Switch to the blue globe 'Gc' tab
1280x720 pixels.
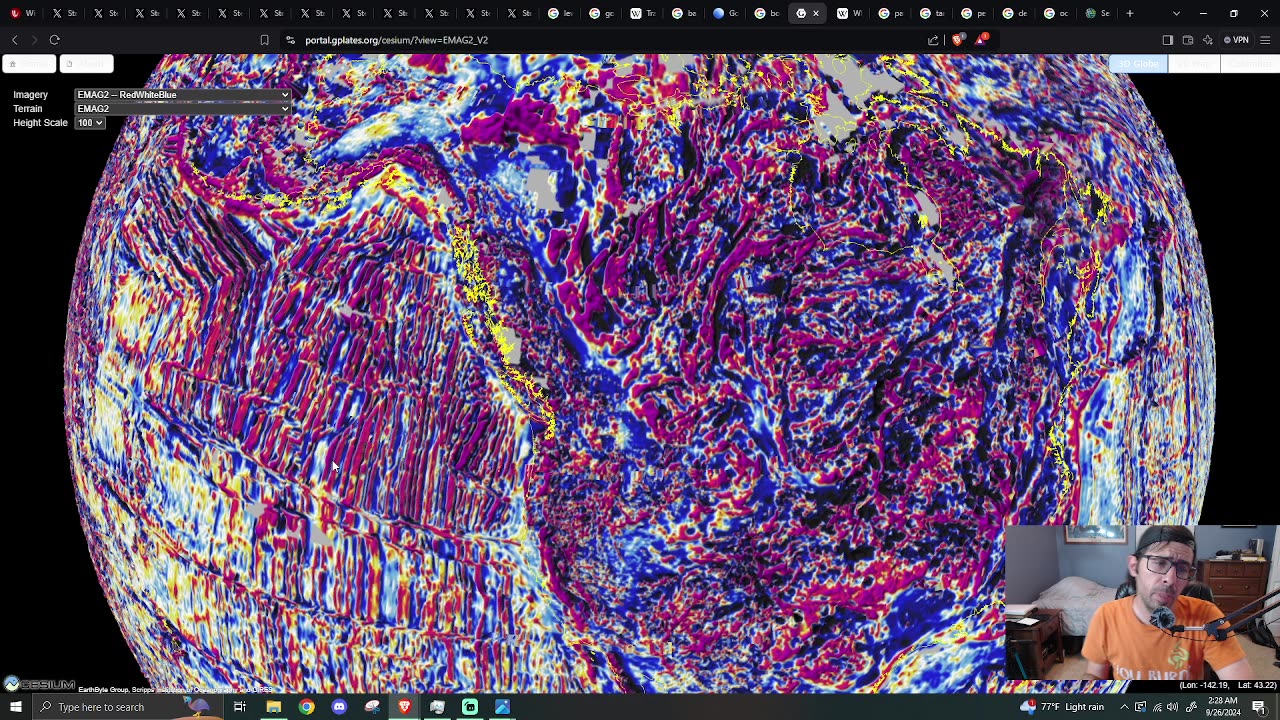[725, 13]
